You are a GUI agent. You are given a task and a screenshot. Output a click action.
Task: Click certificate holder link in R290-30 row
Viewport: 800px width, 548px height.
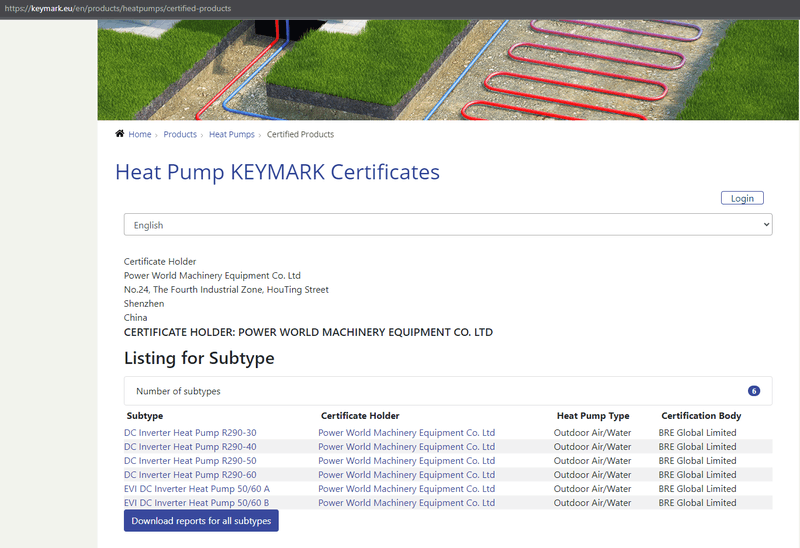coord(407,433)
